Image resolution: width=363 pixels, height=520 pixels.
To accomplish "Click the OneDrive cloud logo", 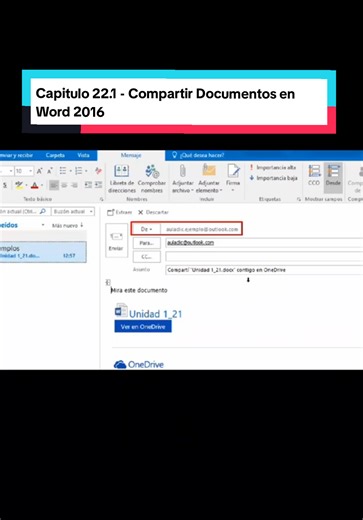I will coord(120,364).
